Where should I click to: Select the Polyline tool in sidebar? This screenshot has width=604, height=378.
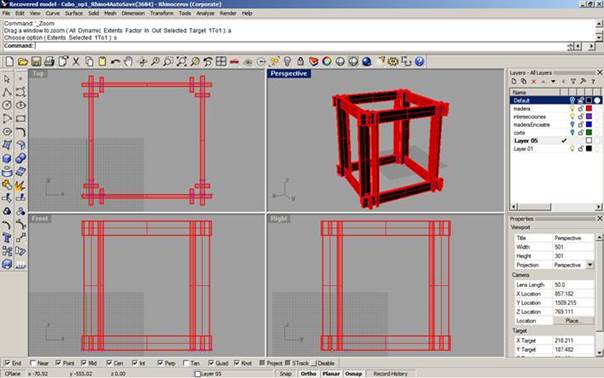click(x=7, y=92)
